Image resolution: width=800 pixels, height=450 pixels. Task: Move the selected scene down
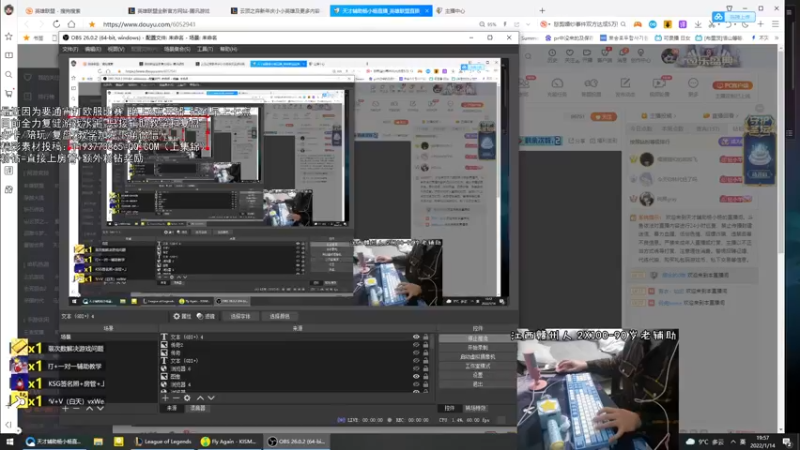(x=101, y=409)
